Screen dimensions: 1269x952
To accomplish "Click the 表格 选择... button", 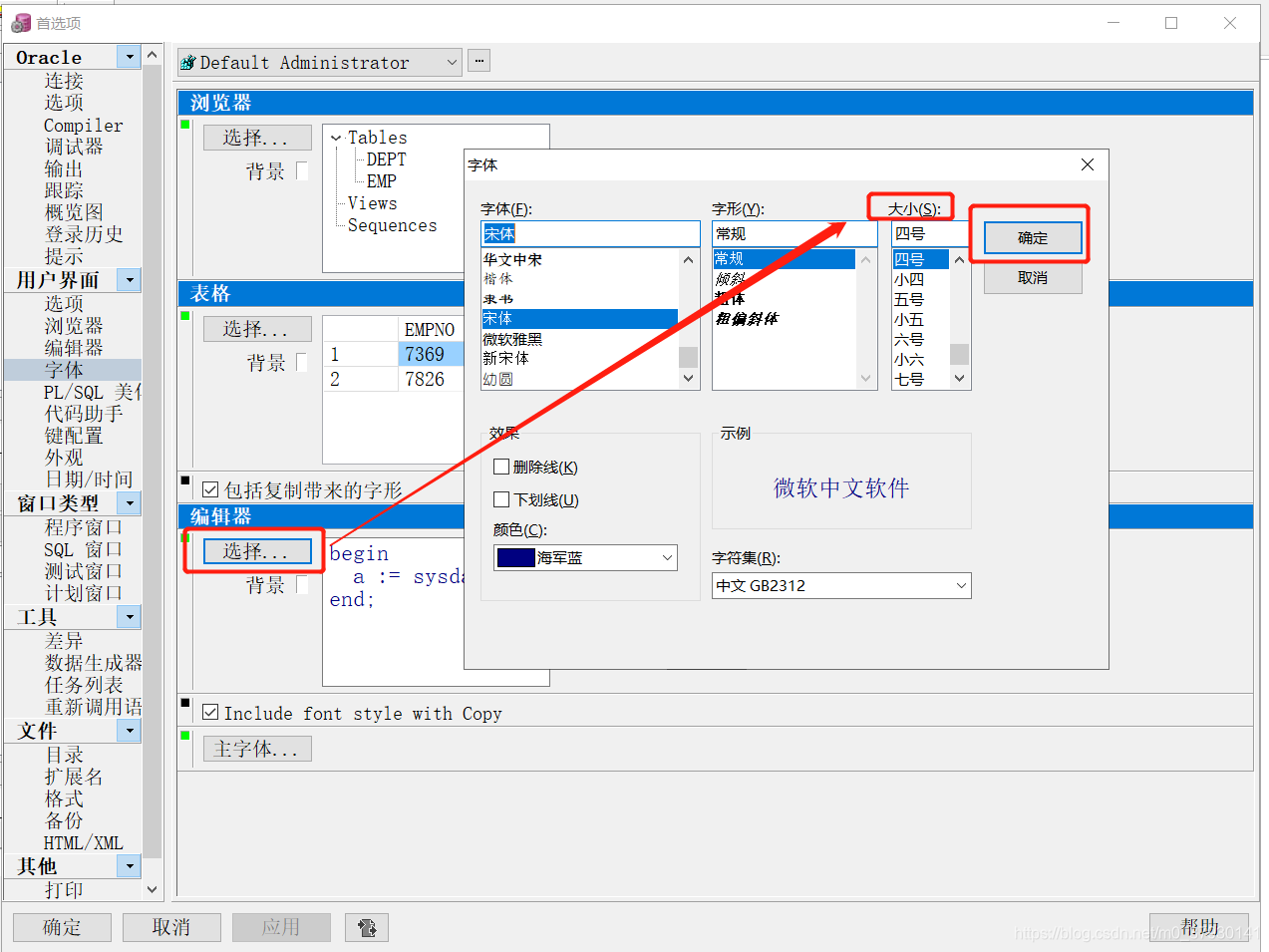I will 257,329.
